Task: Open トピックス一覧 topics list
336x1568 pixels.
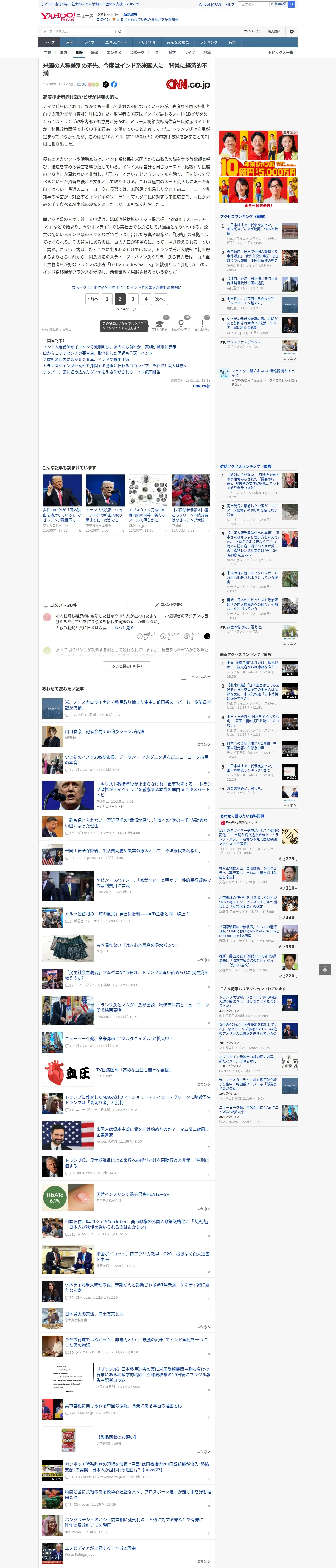Action: (x=281, y=52)
